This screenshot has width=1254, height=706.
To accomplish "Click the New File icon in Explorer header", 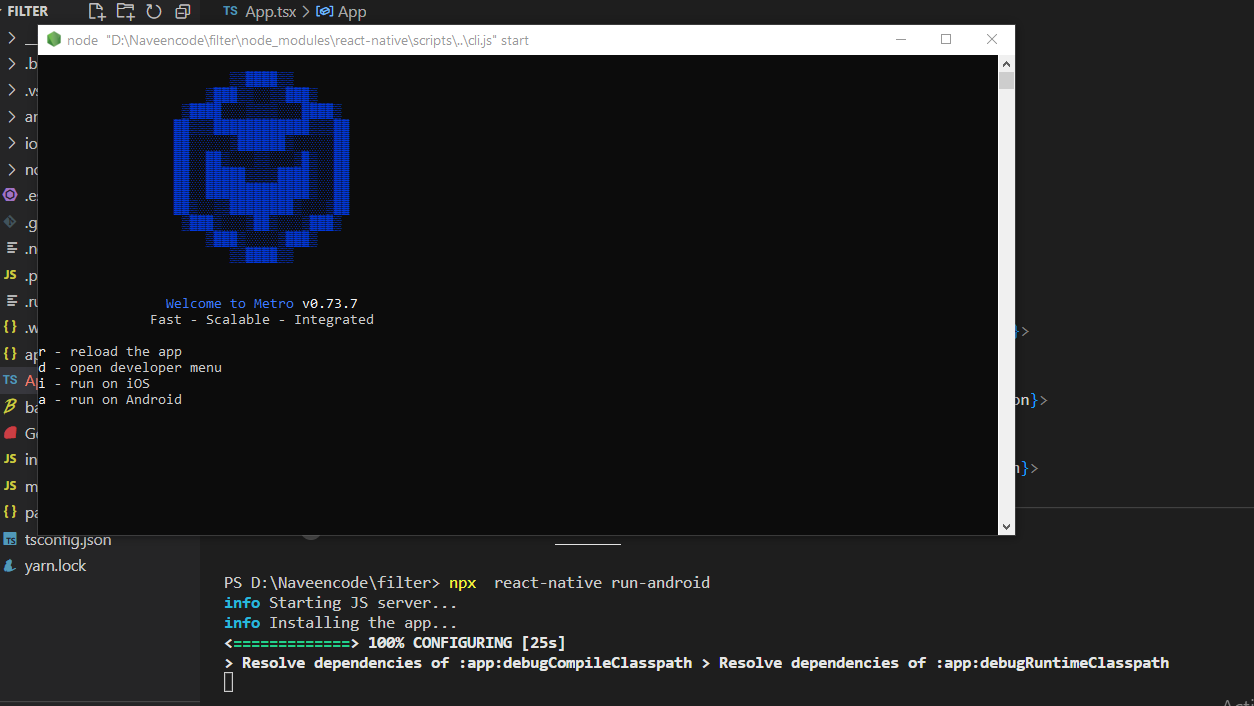I will pyautogui.click(x=97, y=12).
